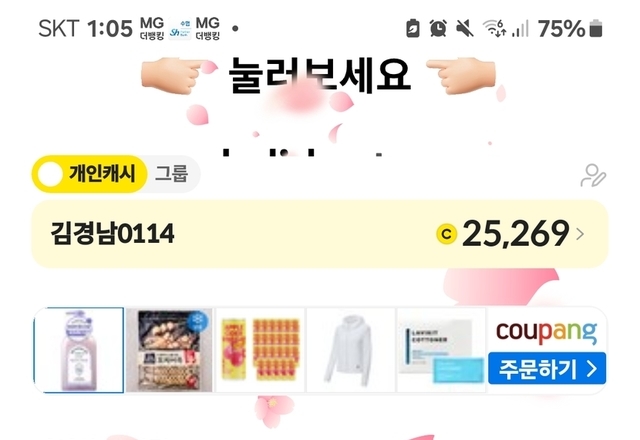
Task: Tap the muted sound status icon
Action: (x=464, y=29)
